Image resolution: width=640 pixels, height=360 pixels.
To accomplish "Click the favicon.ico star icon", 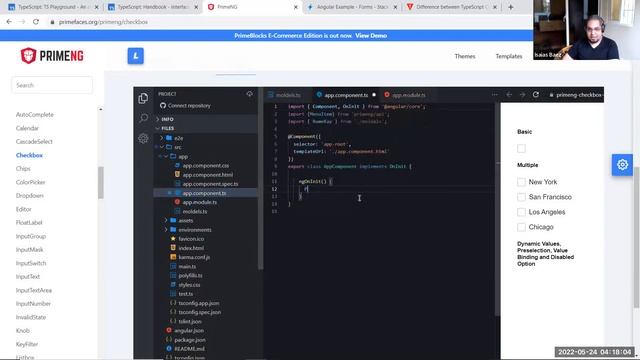I will 173,239.
